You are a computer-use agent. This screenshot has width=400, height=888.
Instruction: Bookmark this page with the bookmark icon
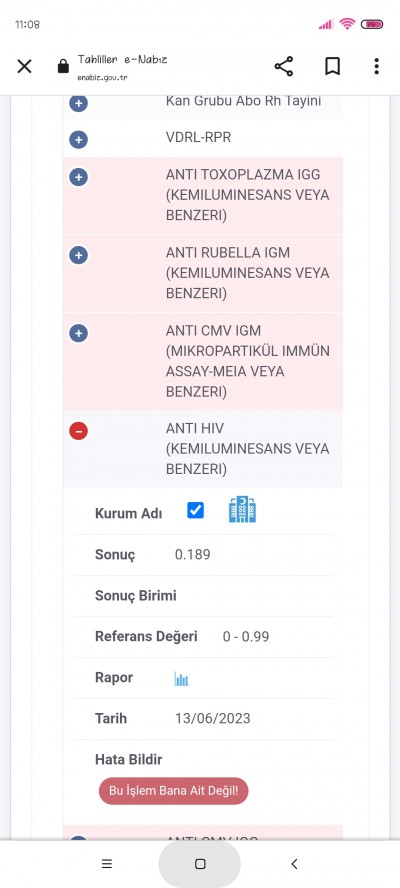coord(333,66)
